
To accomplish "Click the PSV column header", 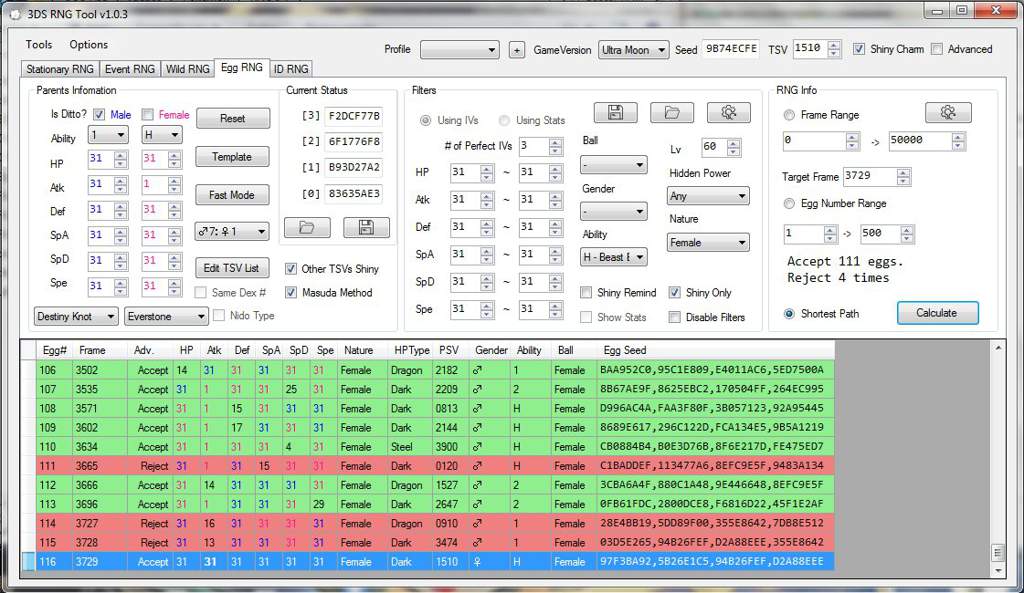I will coord(449,351).
